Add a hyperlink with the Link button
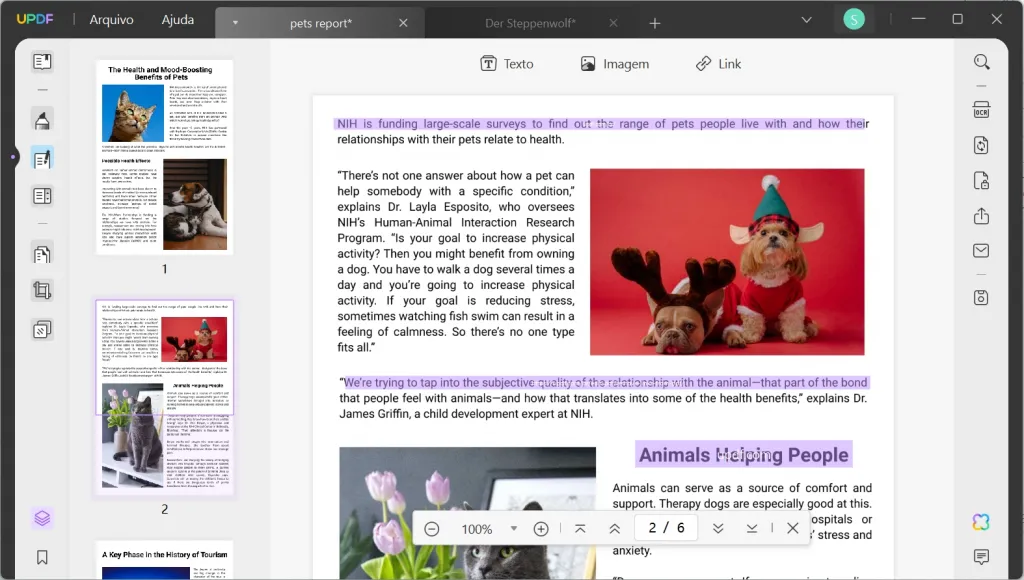1024x580 pixels. [x=718, y=63]
